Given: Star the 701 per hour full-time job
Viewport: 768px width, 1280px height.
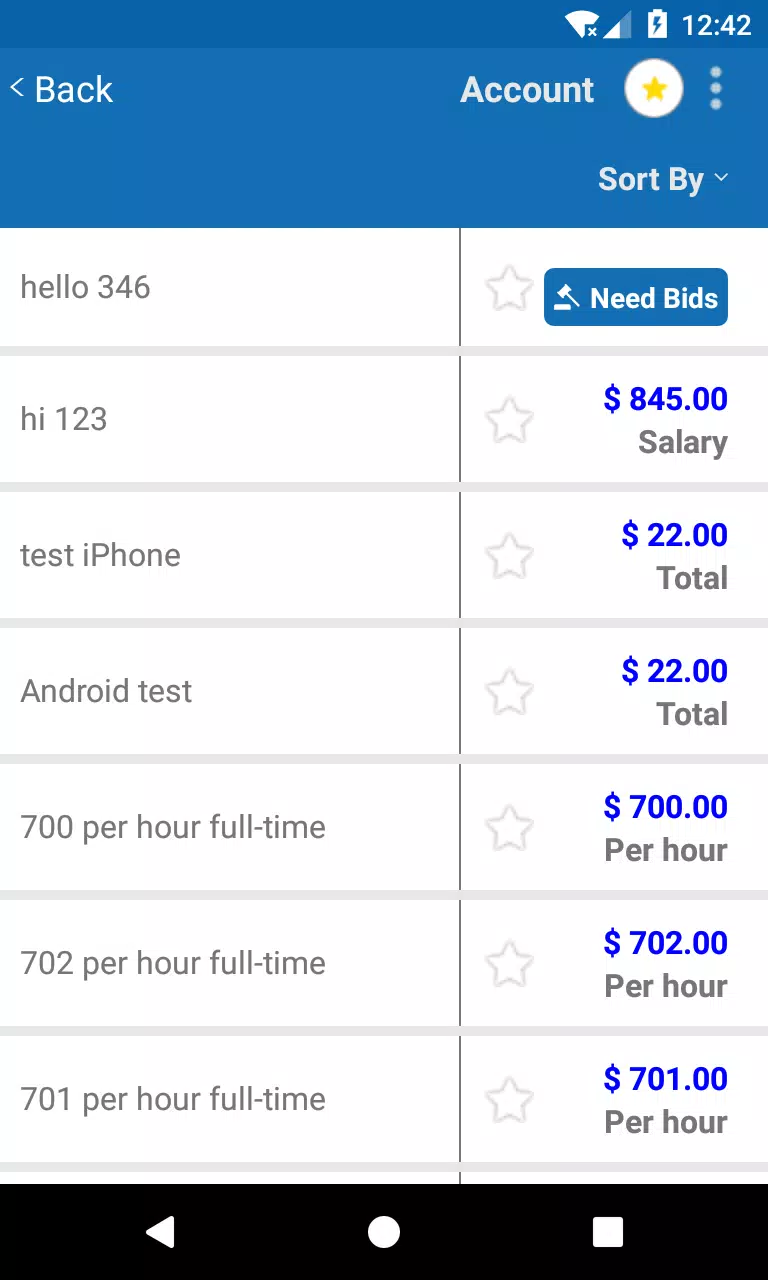Looking at the screenshot, I should click(509, 1100).
